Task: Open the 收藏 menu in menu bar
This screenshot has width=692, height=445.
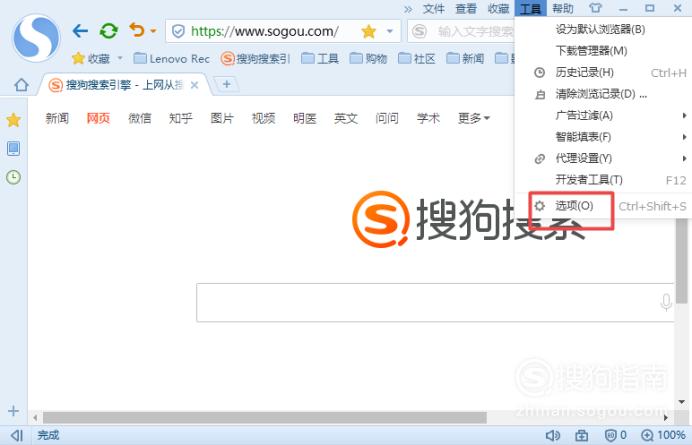Action: 498,9
